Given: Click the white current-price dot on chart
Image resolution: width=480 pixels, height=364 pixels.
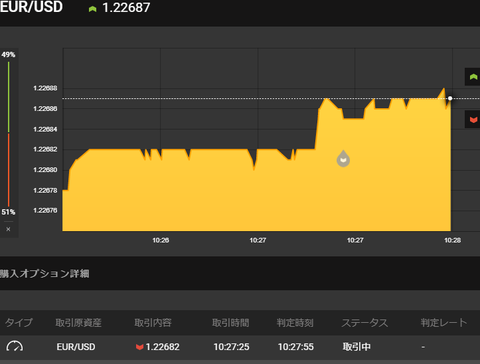Looking at the screenshot, I should [450, 98].
